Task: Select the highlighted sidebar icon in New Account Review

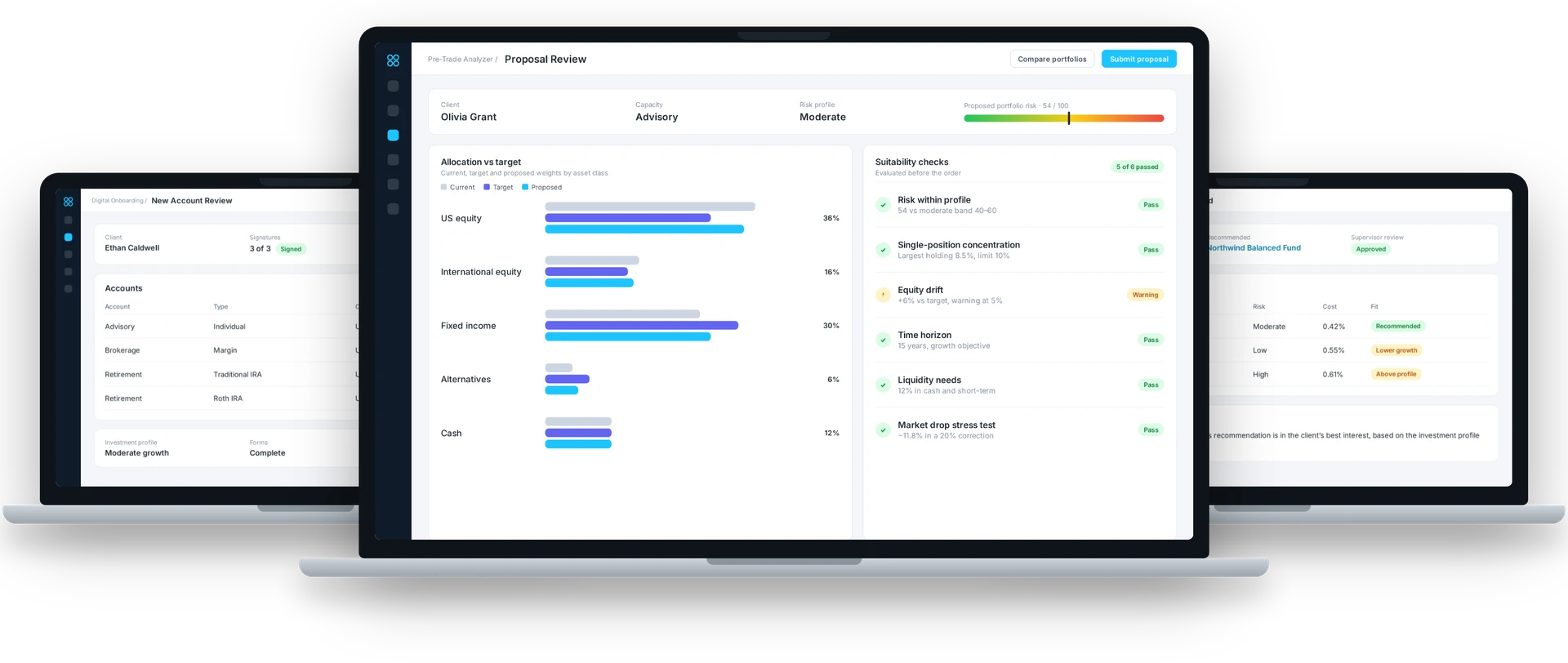Action: tap(69, 238)
